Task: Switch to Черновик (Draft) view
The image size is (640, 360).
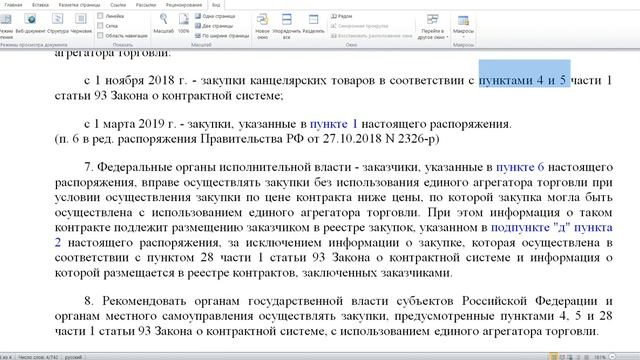Action: coord(81,23)
